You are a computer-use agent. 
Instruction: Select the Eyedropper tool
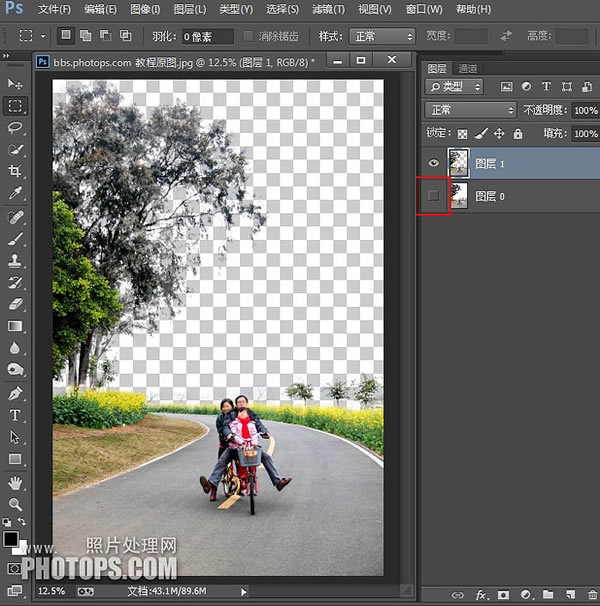coord(15,192)
